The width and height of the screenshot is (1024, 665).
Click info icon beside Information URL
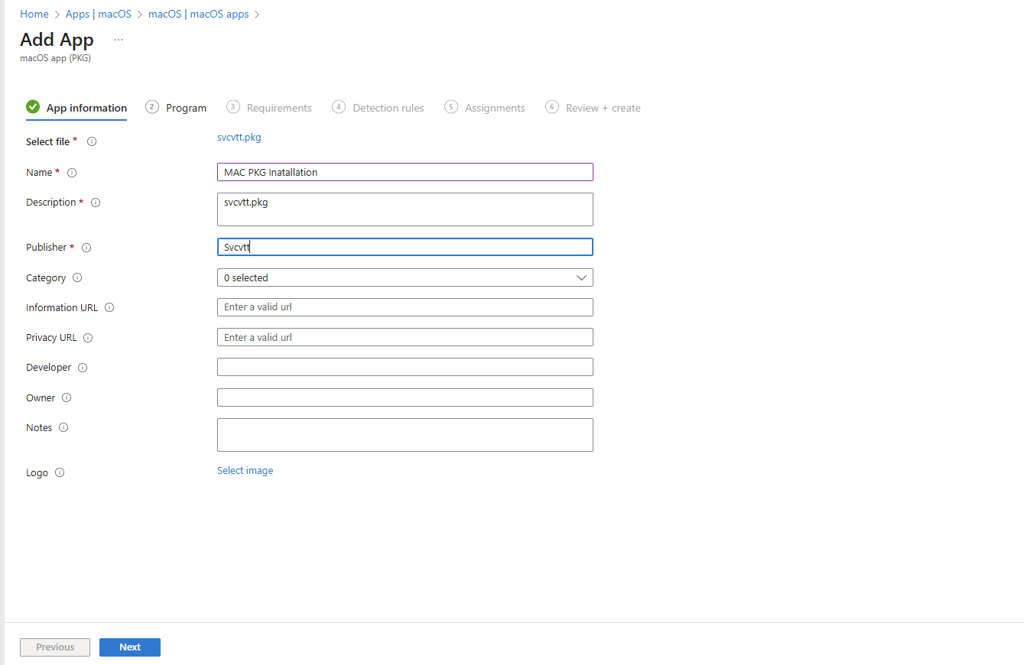[x=109, y=308]
